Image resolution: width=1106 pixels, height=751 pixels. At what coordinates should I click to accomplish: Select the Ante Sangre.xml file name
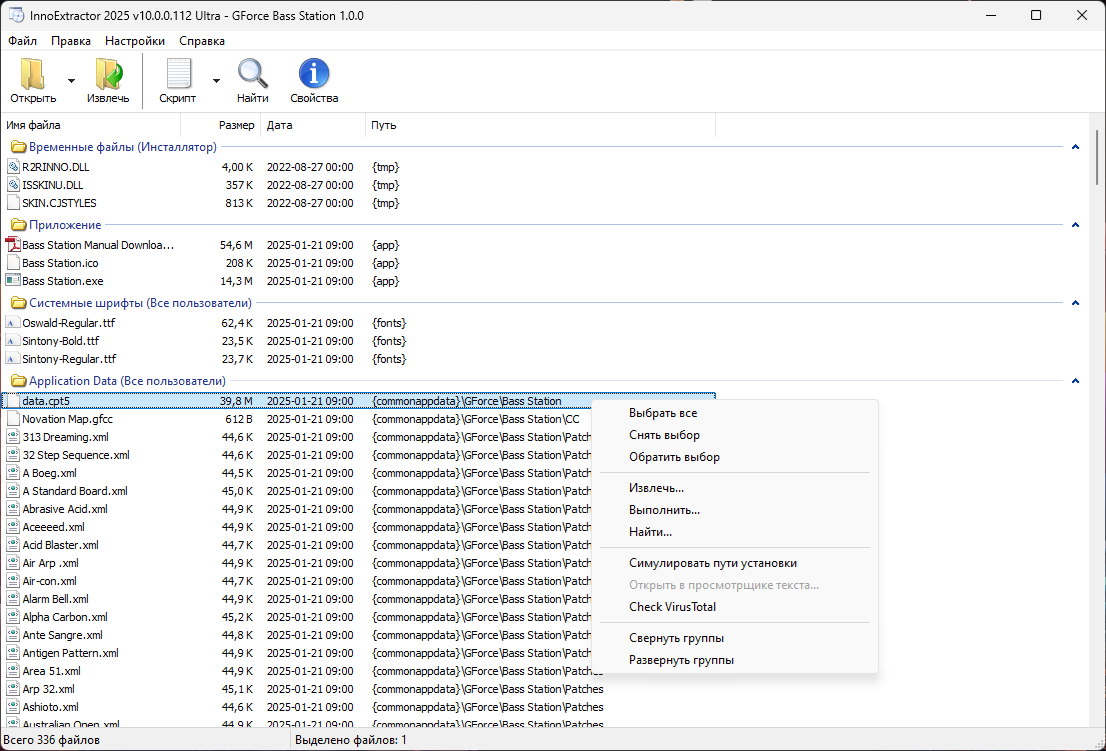point(63,635)
